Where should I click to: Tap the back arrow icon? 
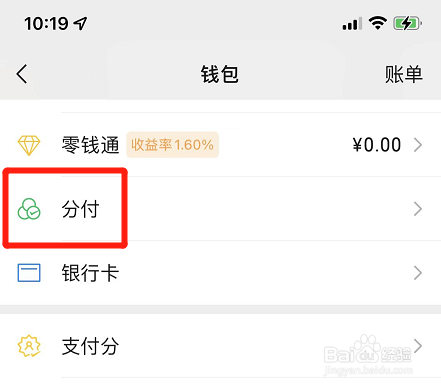pyautogui.click(x=22, y=74)
